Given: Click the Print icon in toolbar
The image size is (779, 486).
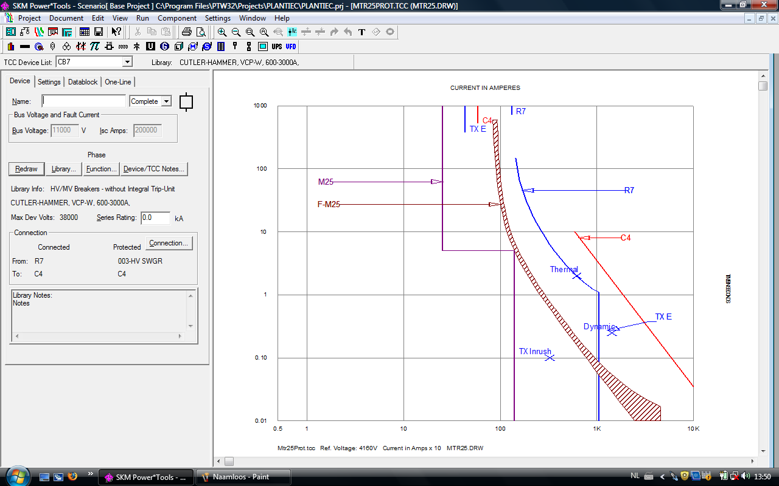Looking at the screenshot, I should pyautogui.click(x=186, y=32).
